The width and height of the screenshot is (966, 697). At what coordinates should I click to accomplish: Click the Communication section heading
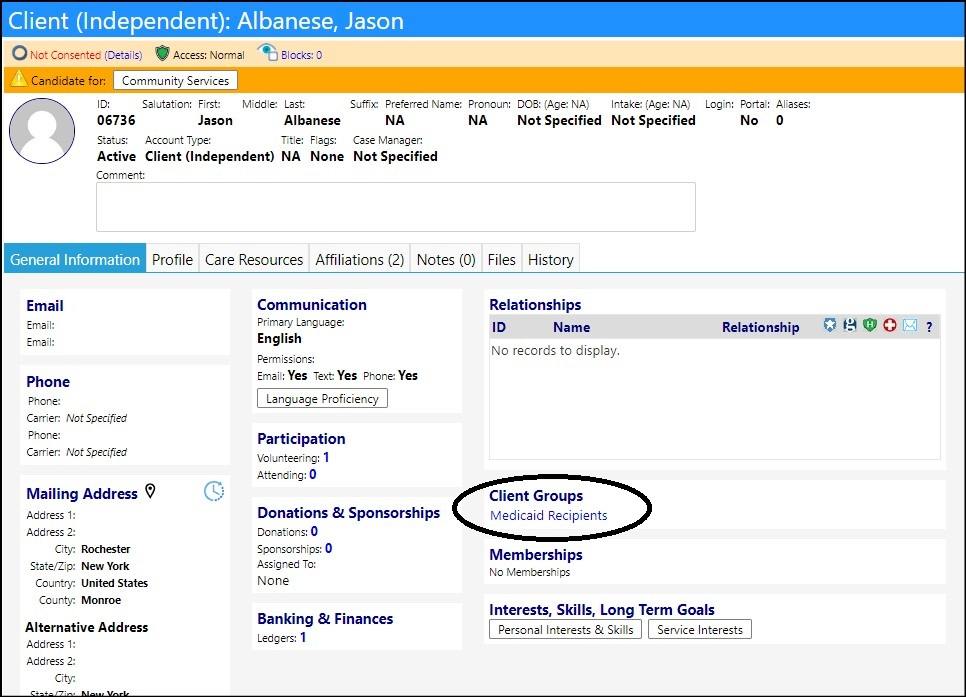pos(312,304)
